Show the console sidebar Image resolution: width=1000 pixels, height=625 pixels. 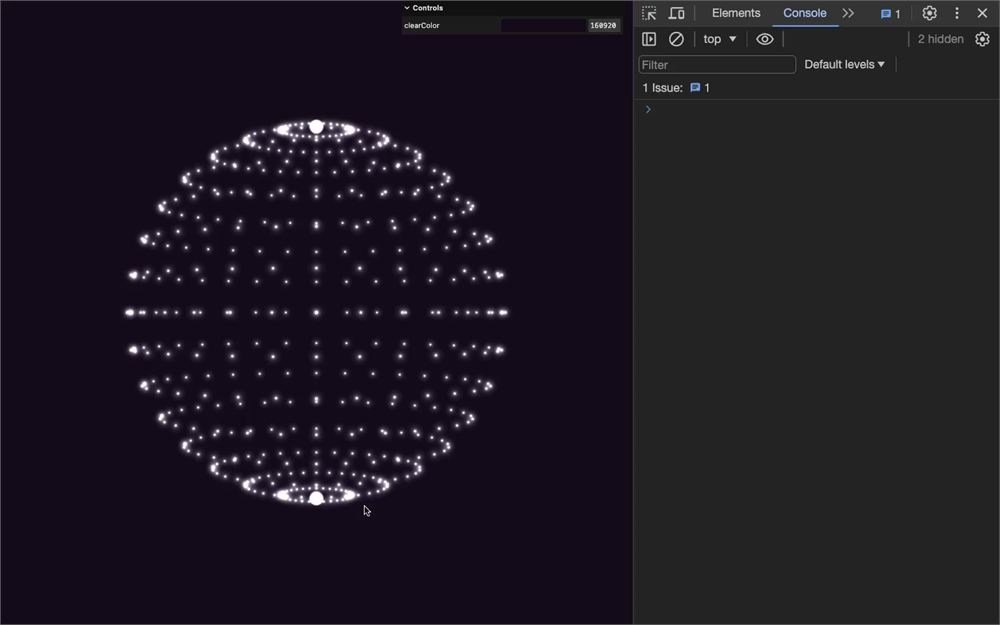point(649,39)
